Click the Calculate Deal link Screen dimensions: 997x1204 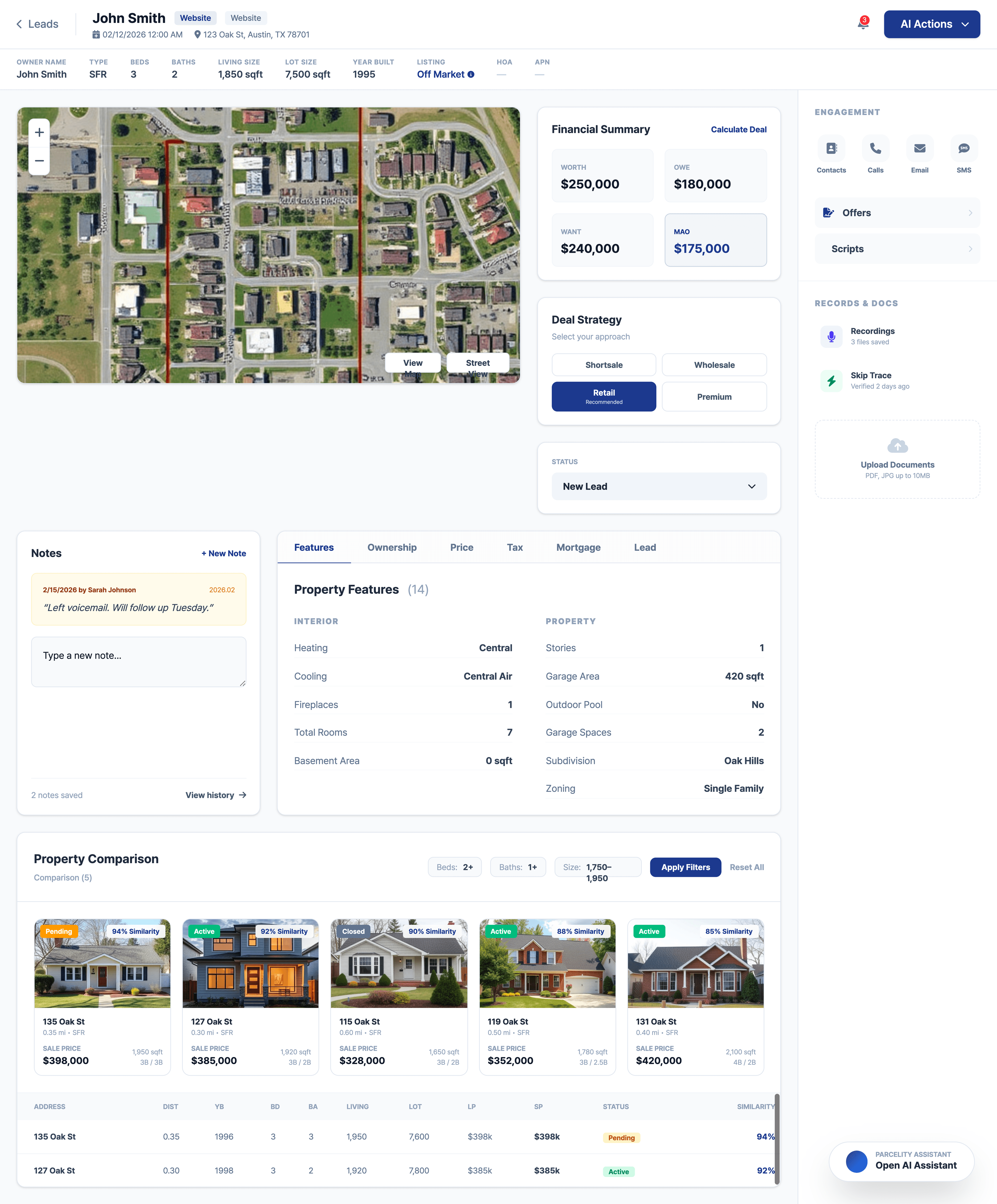coord(739,129)
